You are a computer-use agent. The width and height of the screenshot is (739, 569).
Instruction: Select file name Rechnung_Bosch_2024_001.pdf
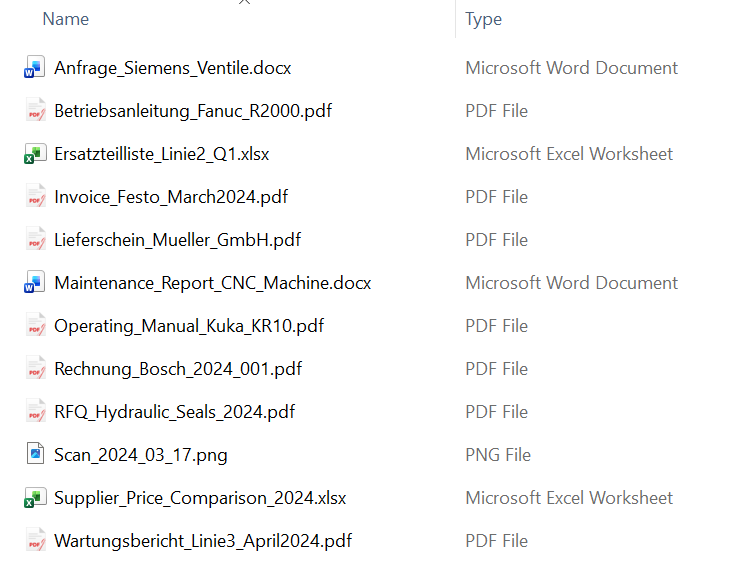click(178, 369)
